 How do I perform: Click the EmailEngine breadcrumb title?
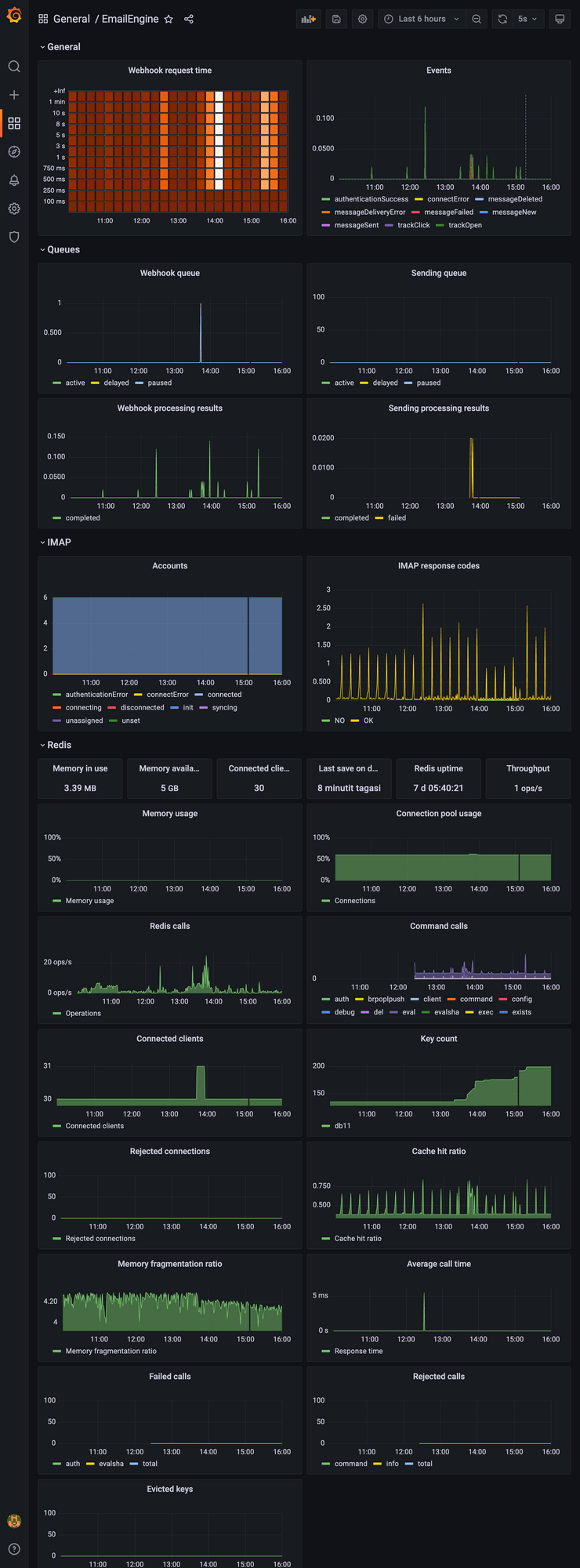click(130, 19)
